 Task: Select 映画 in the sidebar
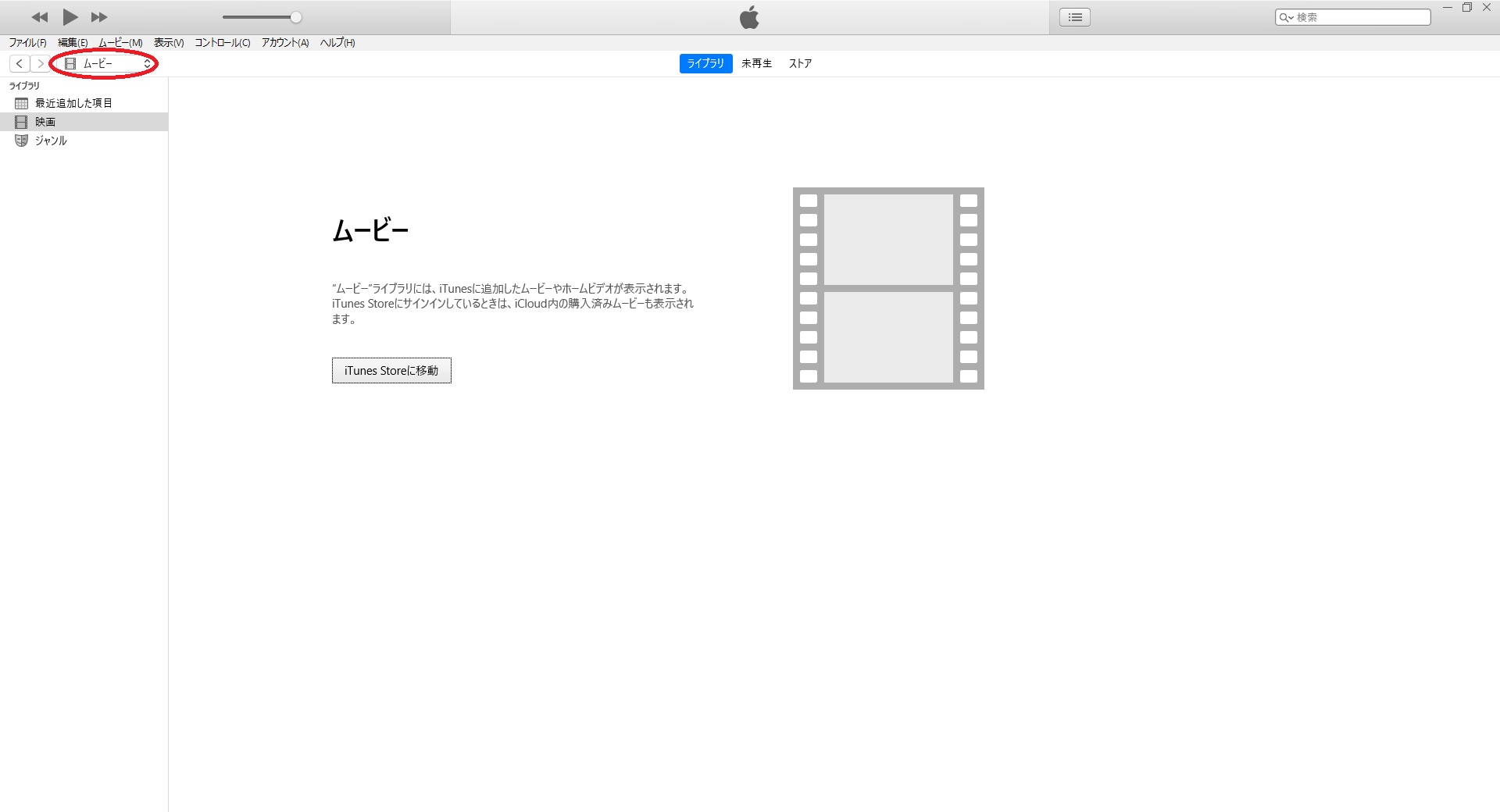click(x=84, y=122)
